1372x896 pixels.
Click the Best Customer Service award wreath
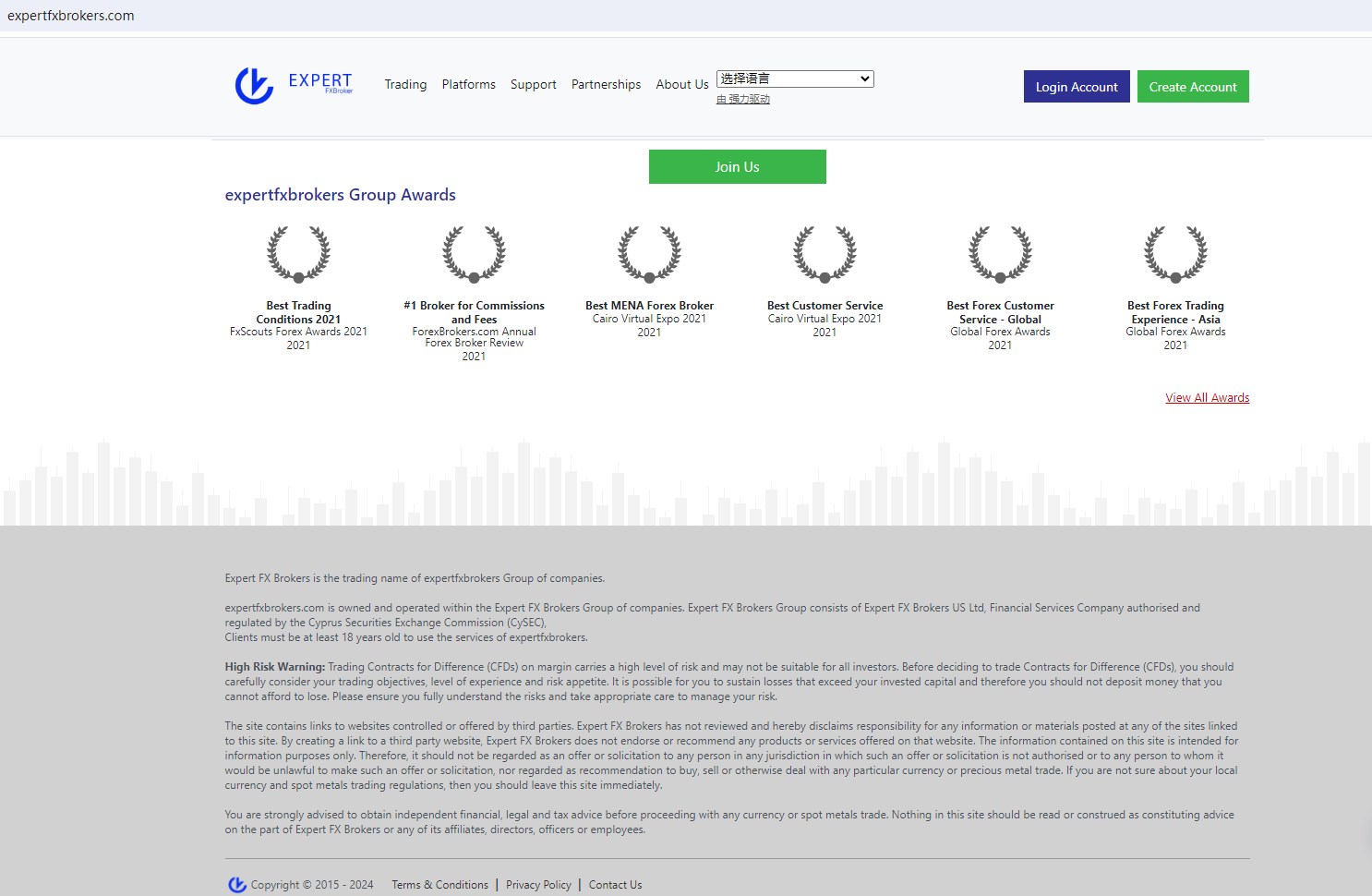coord(824,254)
